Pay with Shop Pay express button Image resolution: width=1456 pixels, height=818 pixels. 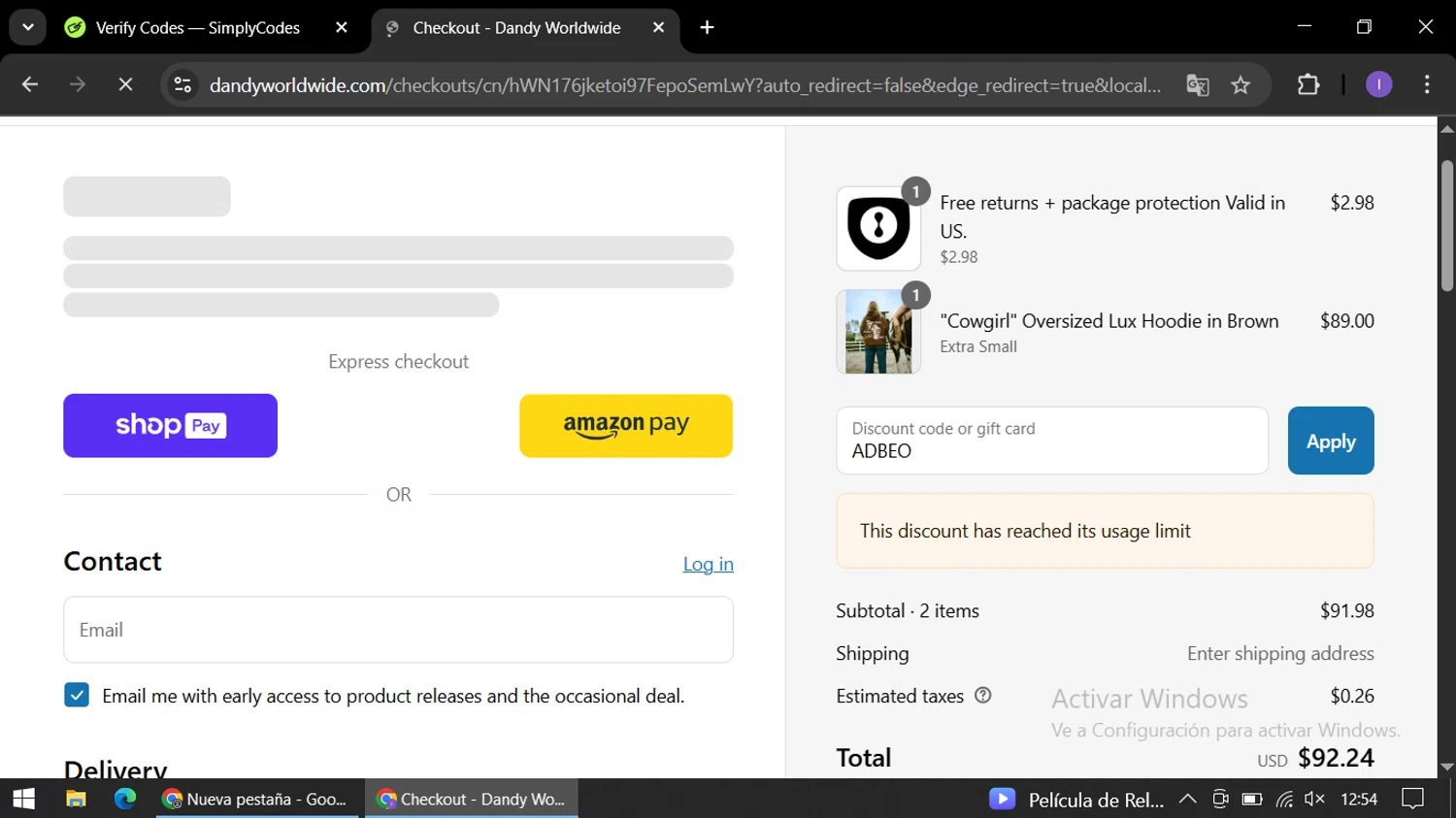click(x=170, y=426)
